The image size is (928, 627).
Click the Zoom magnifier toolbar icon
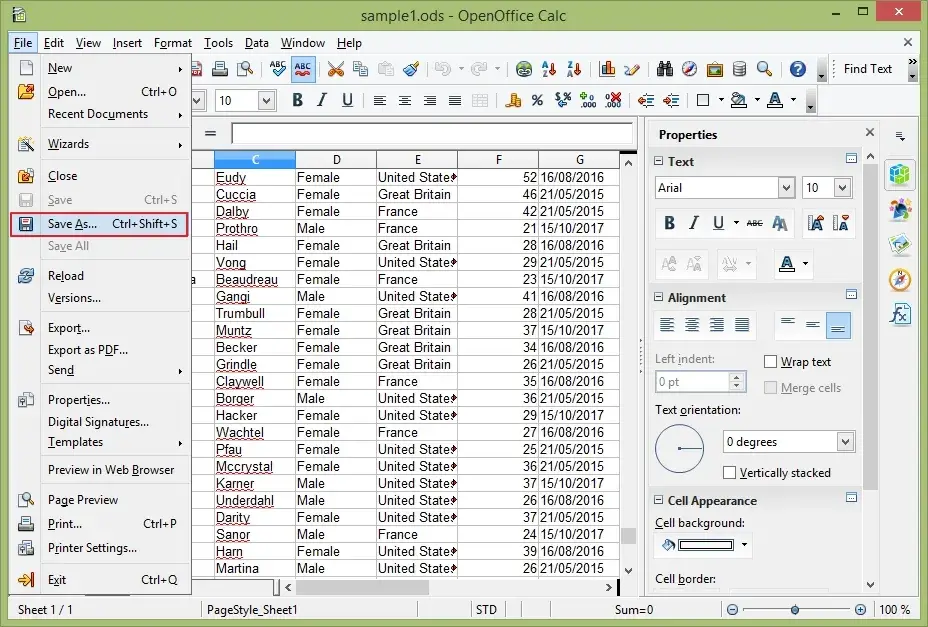click(764, 69)
